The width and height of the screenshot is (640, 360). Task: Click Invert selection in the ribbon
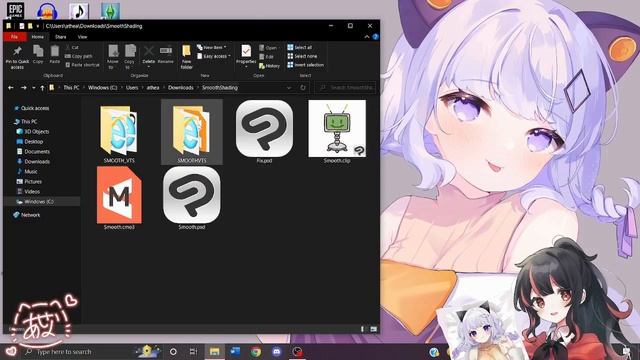coord(306,65)
